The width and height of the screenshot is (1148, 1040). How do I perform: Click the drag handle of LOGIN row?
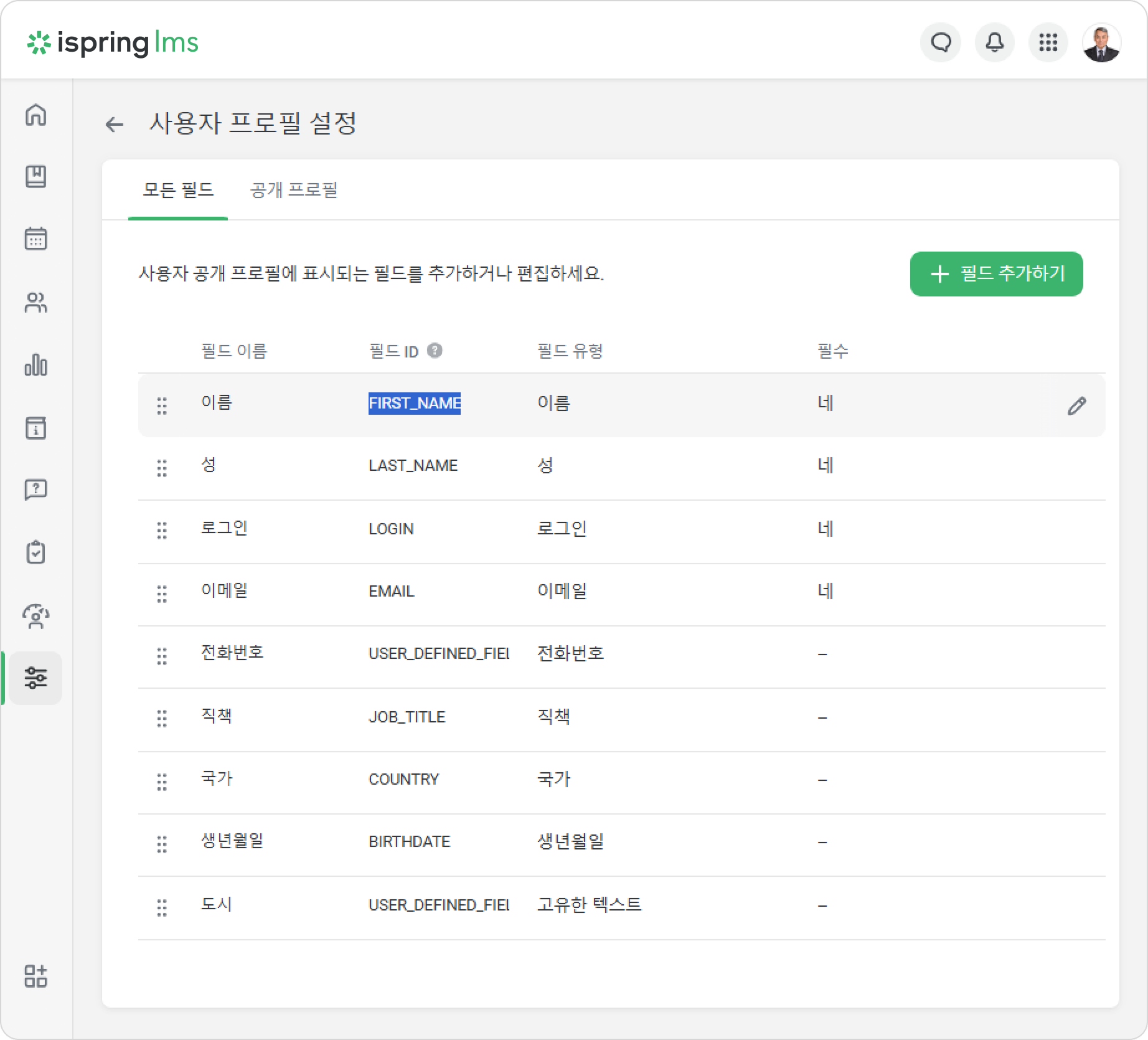click(162, 530)
